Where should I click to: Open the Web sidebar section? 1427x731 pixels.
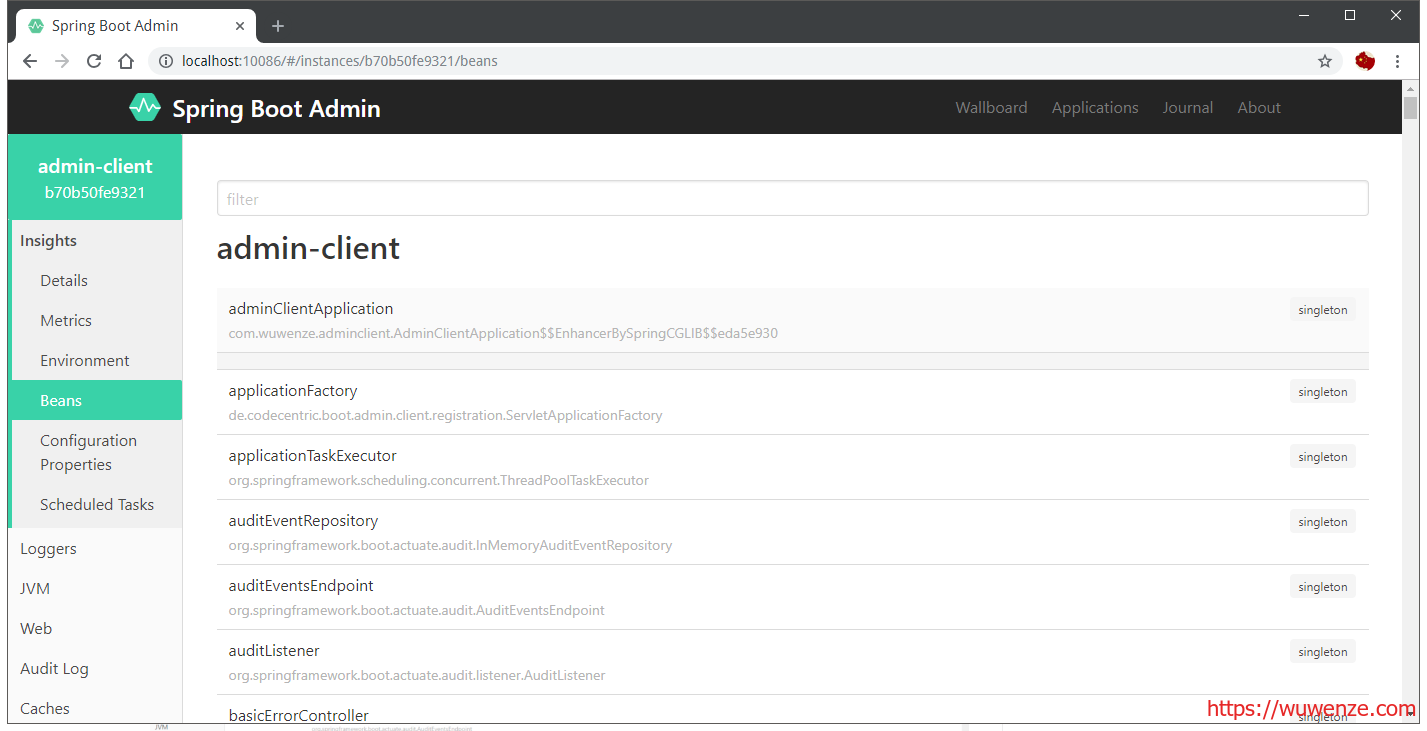pyautogui.click(x=95, y=628)
